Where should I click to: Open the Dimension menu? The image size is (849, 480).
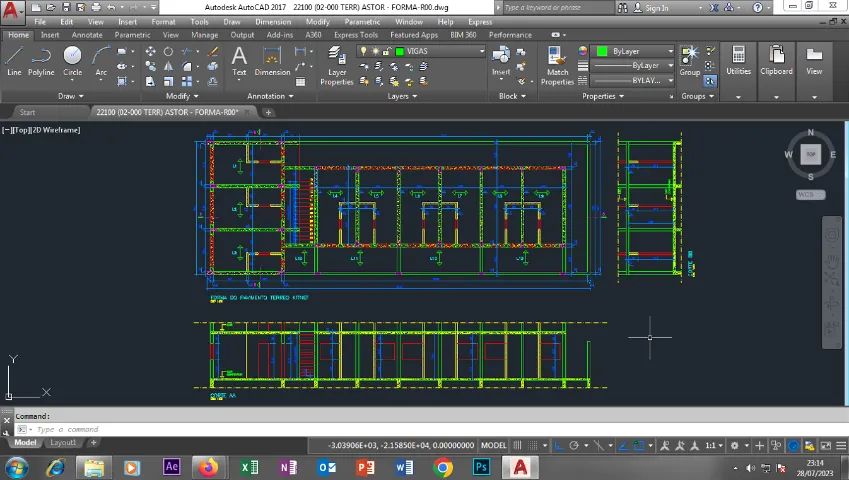tap(273, 22)
